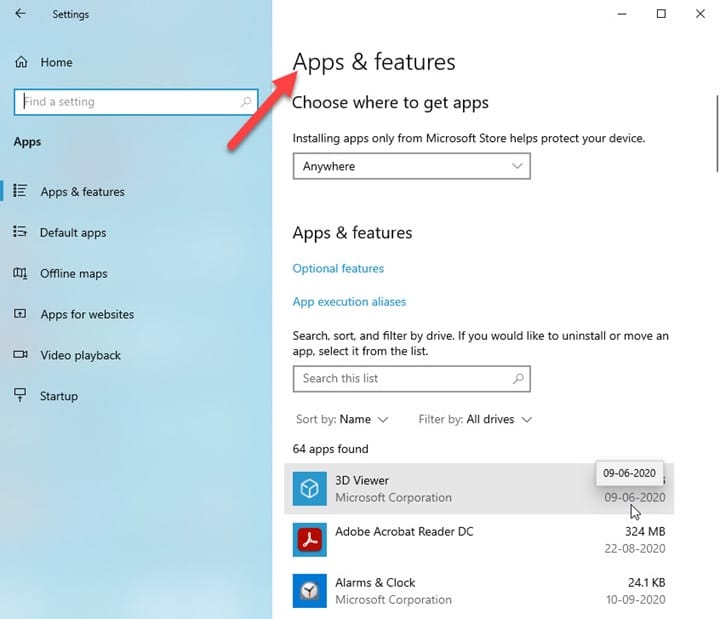Click the Adobe Acrobat Reader DC icon
This screenshot has width=720, height=619.
coord(309,540)
